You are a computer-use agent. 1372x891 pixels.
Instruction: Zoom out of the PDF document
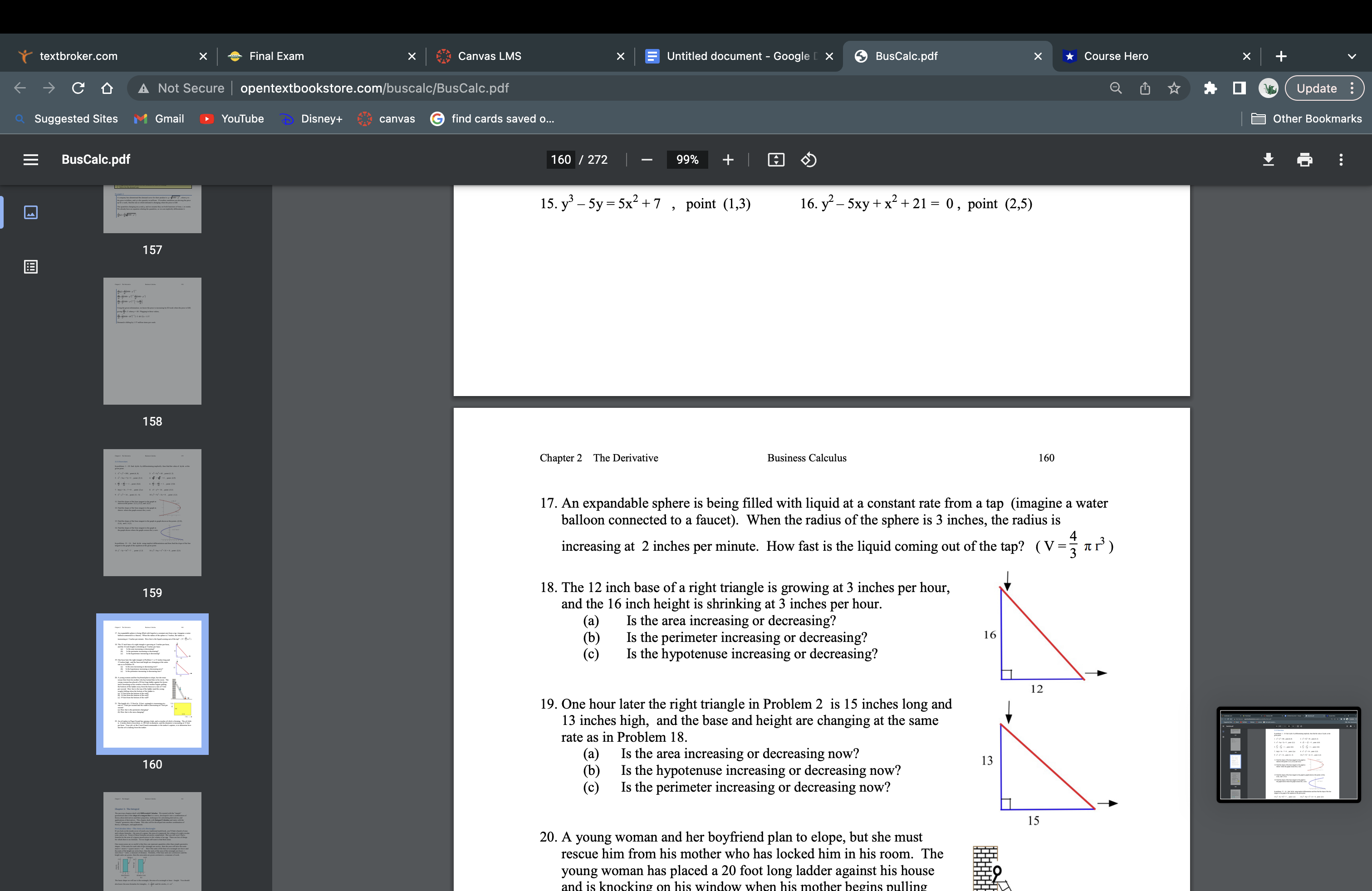(647, 160)
